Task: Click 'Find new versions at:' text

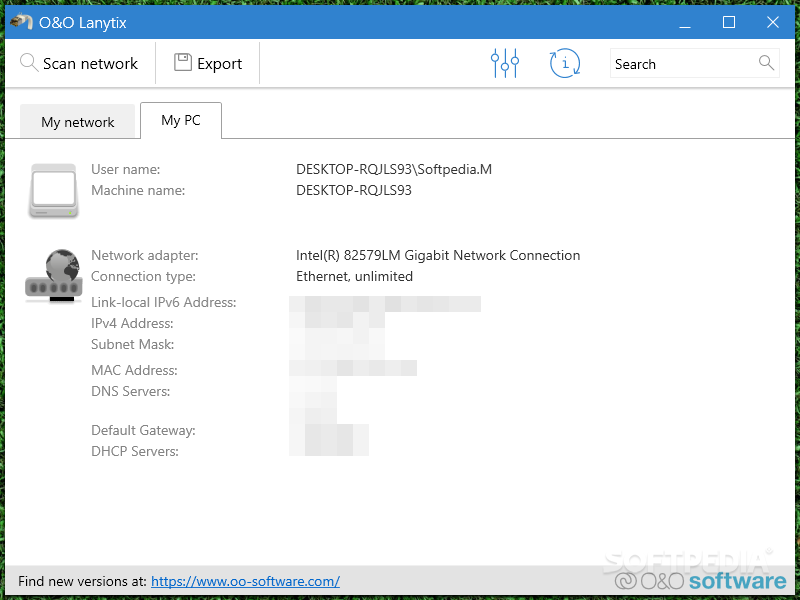Action: pos(82,581)
